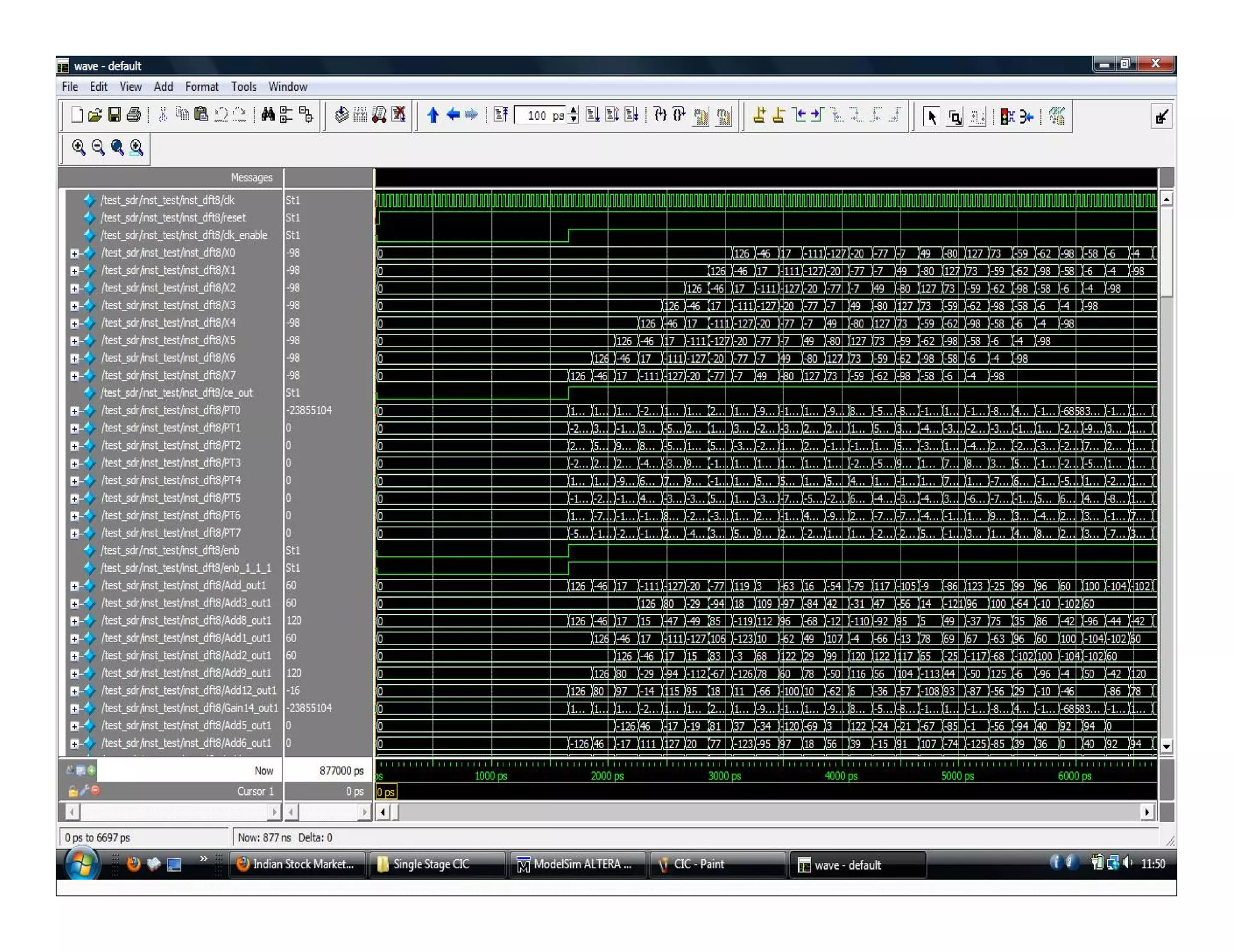Expand the PT0 signal bus
Image resolution: width=1233 pixels, height=952 pixels.
pyautogui.click(x=75, y=411)
